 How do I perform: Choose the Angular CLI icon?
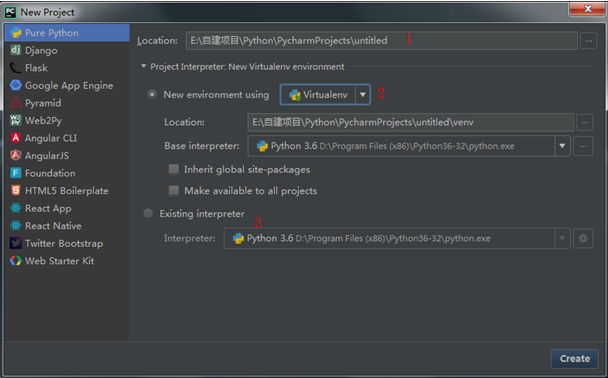[x=16, y=138]
